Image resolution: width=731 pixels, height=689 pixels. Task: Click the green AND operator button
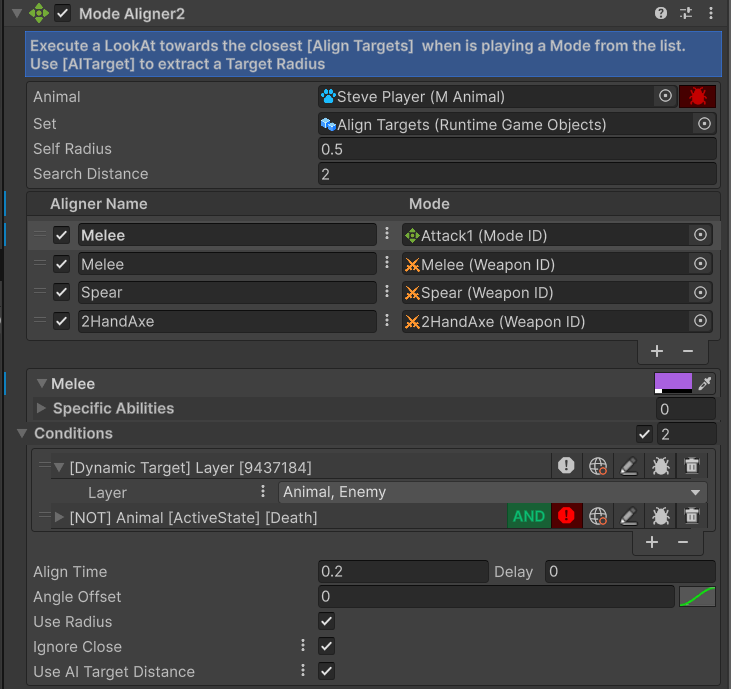(x=529, y=517)
